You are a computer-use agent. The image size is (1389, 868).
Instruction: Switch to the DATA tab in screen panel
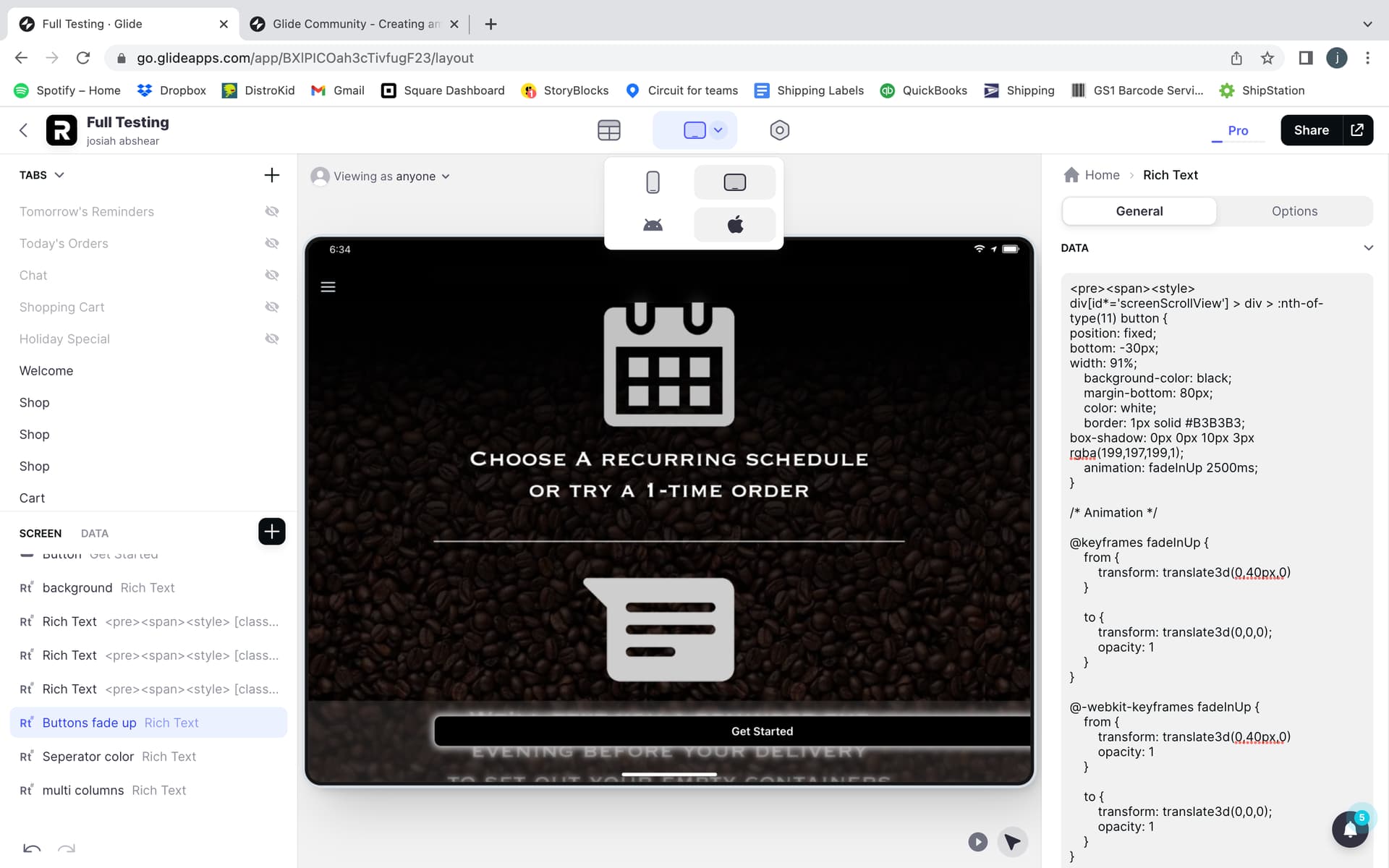(x=94, y=533)
